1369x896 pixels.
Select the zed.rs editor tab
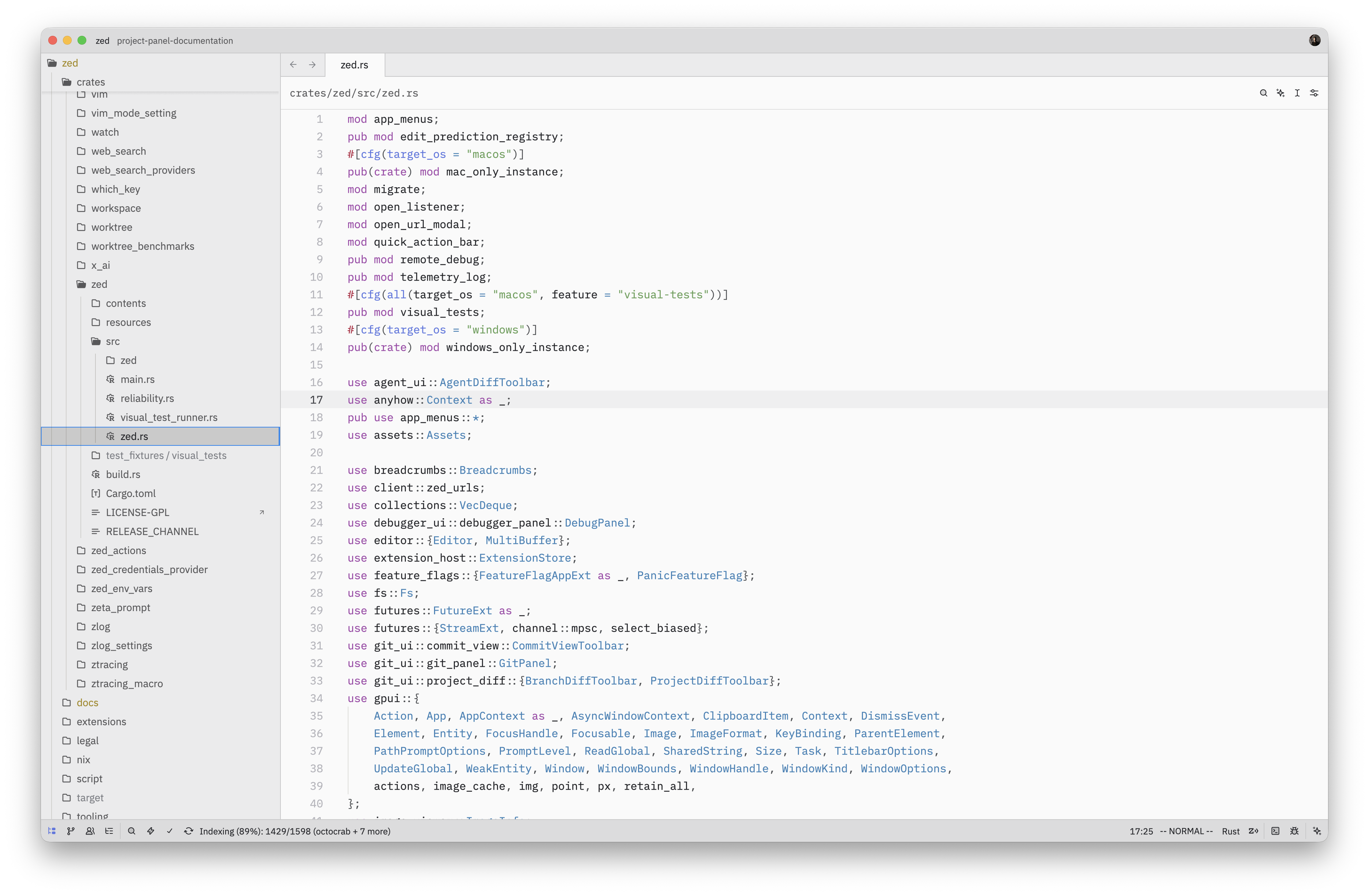point(354,65)
